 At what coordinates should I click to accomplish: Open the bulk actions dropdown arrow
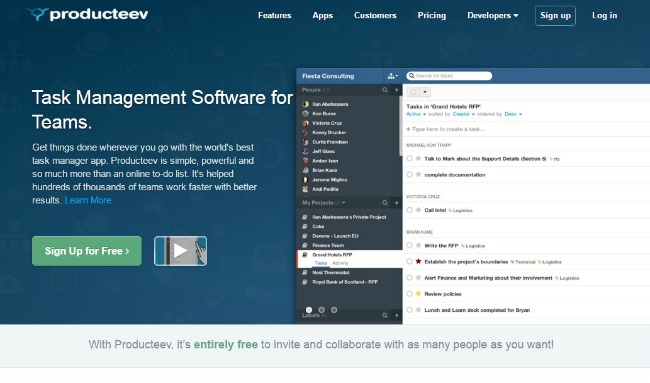click(x=425, y=92)
